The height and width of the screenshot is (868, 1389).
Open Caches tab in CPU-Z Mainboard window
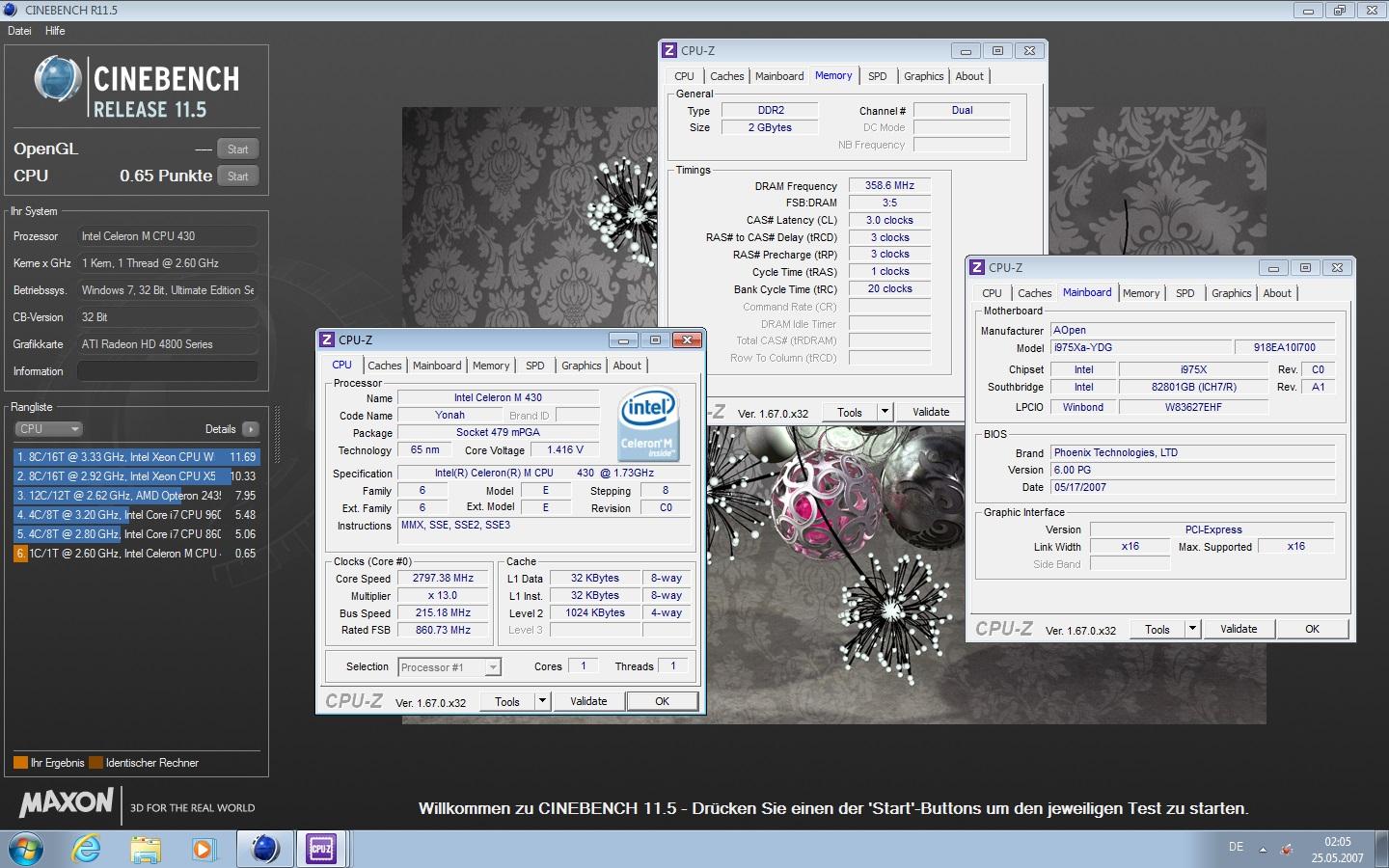tap(1034, 293)
